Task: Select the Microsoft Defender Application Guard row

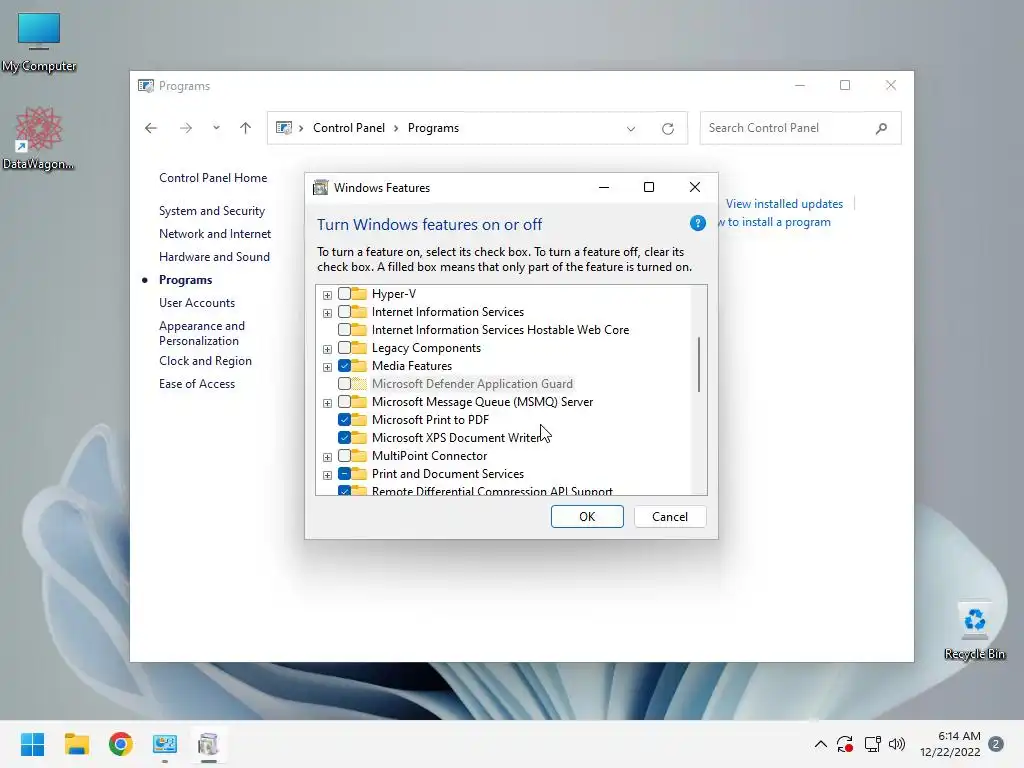Action: tap(472, 384)
